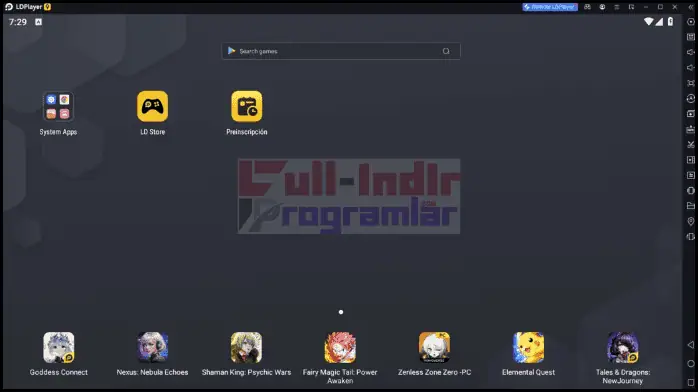Click the keyboard indicator icon beside the clock
Image resolution: width=698 pixels, height=392 pixels.
click(x=39, y=22)
